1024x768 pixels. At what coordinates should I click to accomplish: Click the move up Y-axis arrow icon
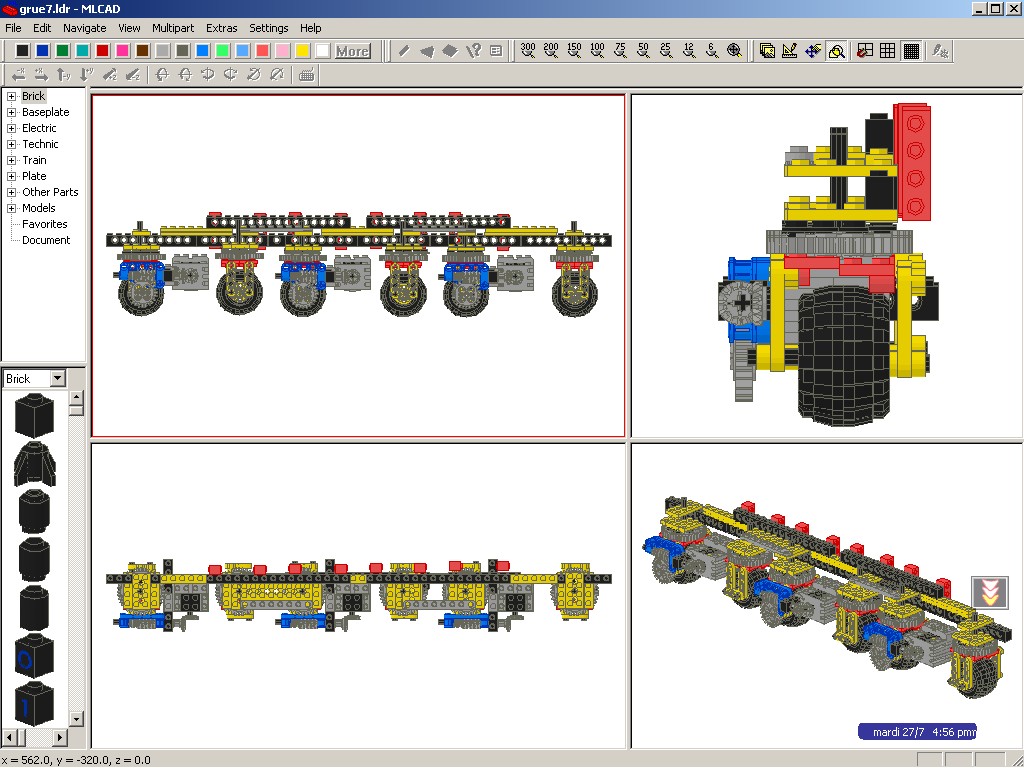64,75
